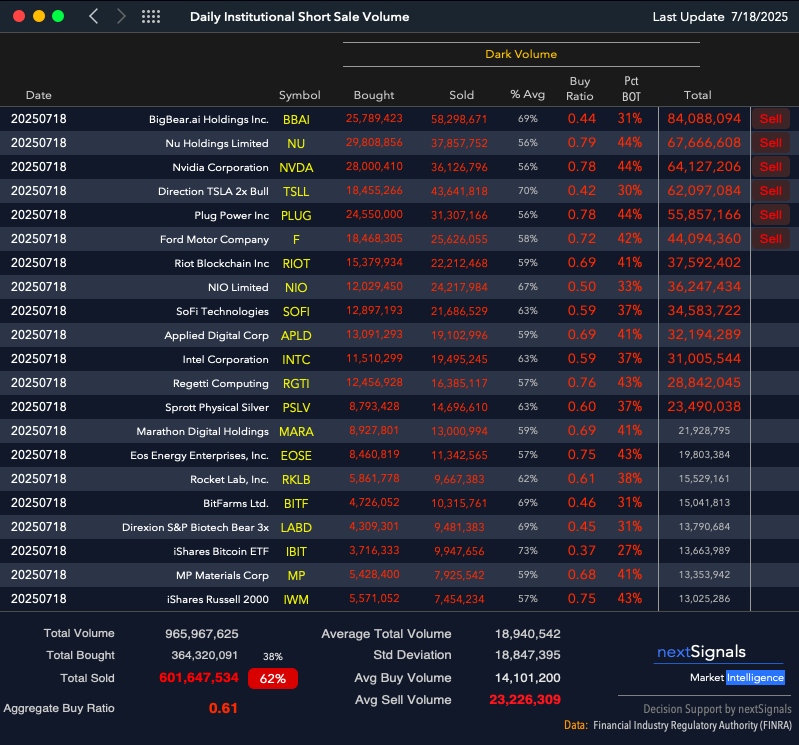799x745 pixels.
Task: Select the IWM ticker symbol
Action: pos(296,599)
